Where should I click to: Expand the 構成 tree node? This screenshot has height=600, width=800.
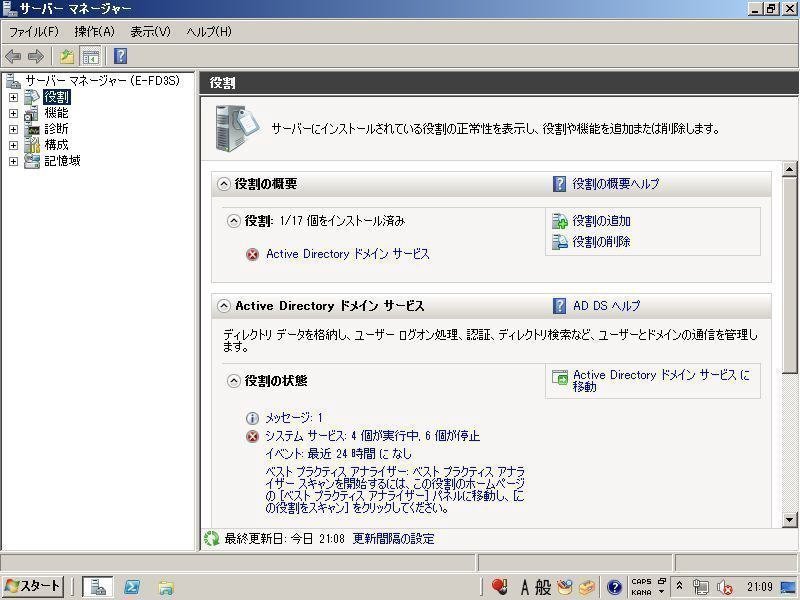(13, 145)
